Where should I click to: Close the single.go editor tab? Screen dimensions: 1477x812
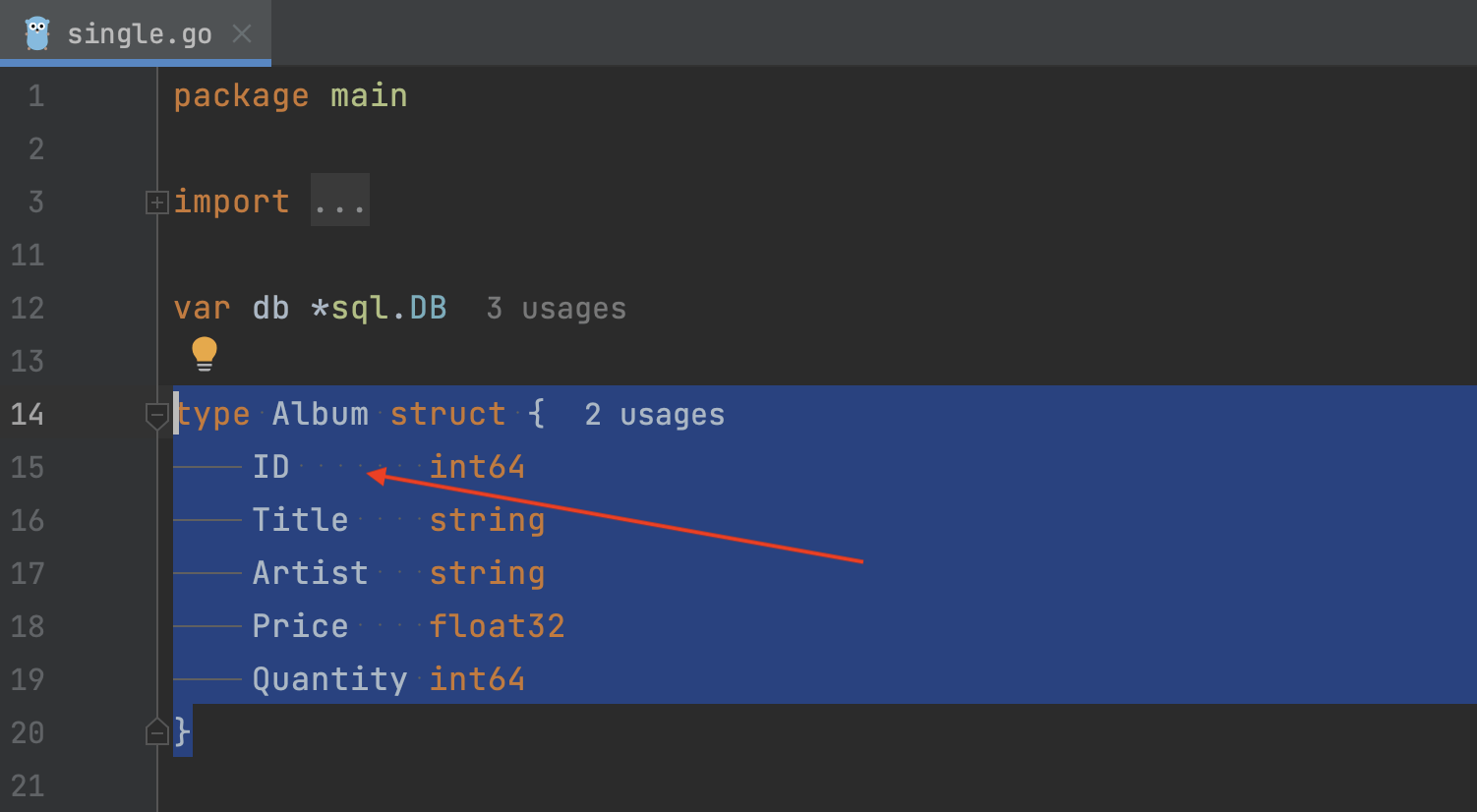coord(242,34)
